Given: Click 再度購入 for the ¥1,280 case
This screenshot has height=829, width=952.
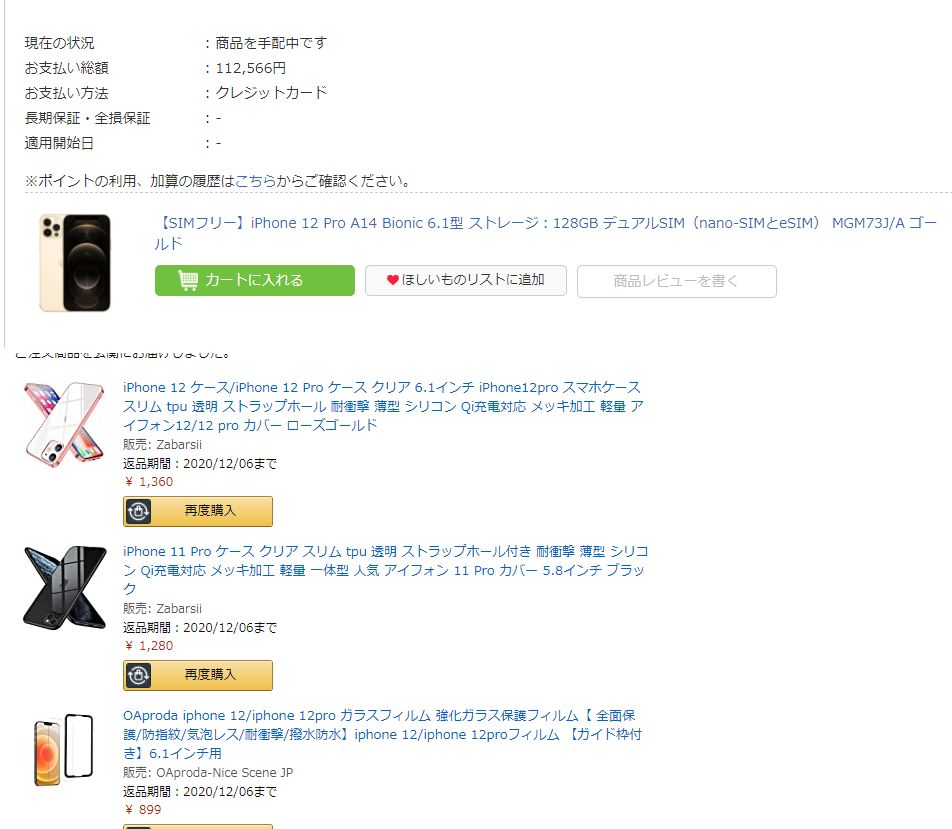Looking at the screenshot, I should [198, 675].
